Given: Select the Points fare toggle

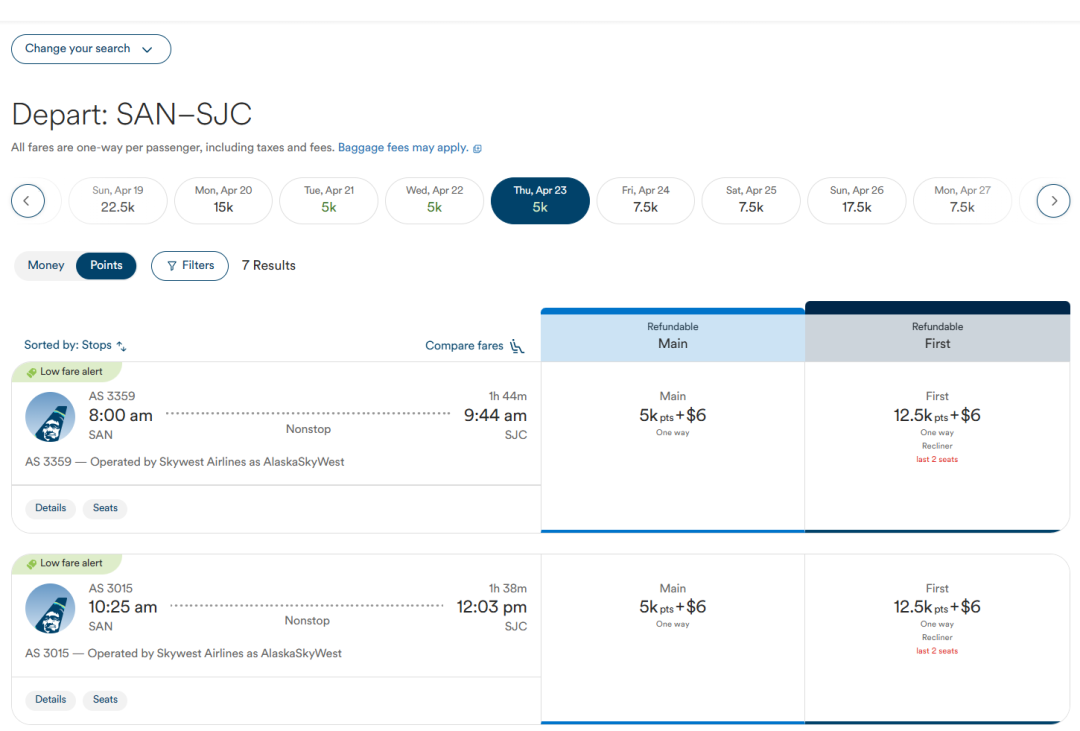Looking at the screenshot, I should 106,266.
